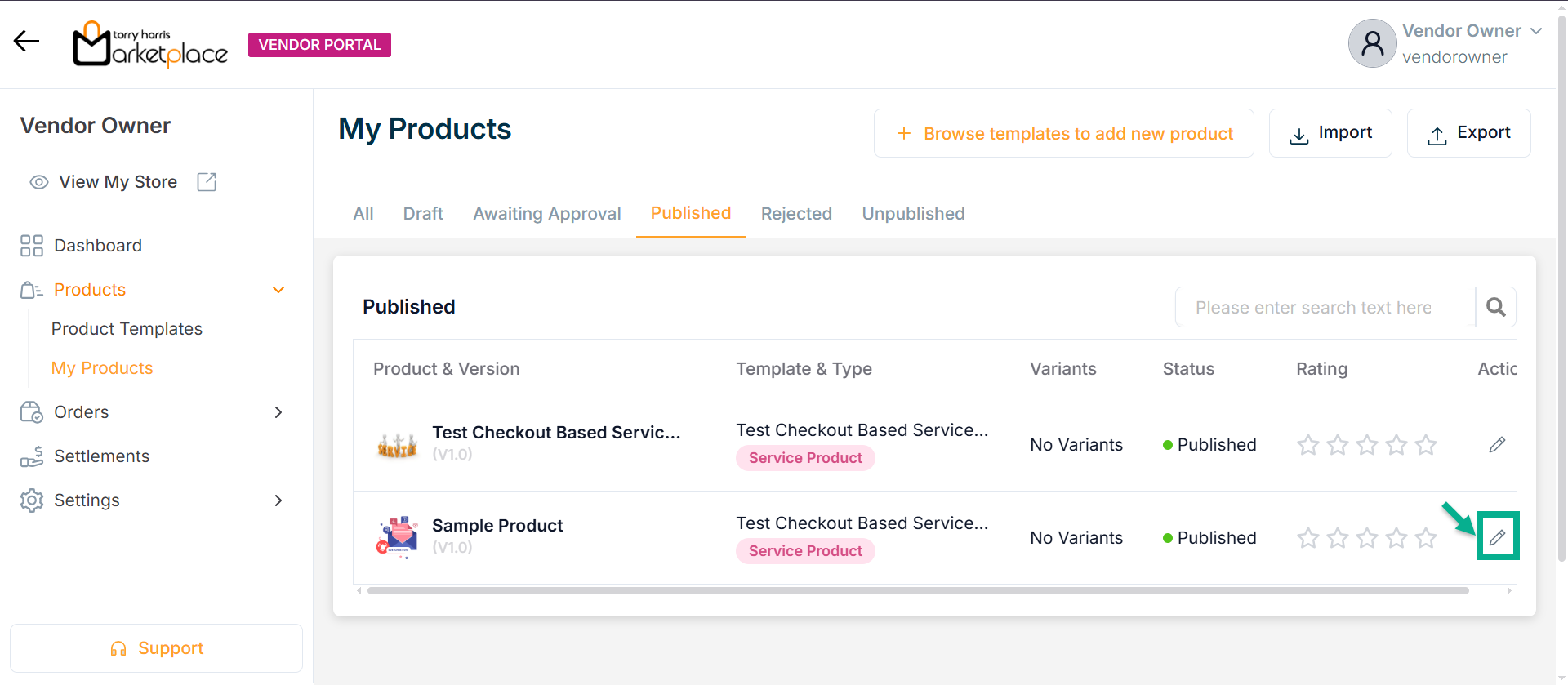Expand the Orders sidebar menu
Viewport: 1568px width, 685px height.
(x=278, y=412)
